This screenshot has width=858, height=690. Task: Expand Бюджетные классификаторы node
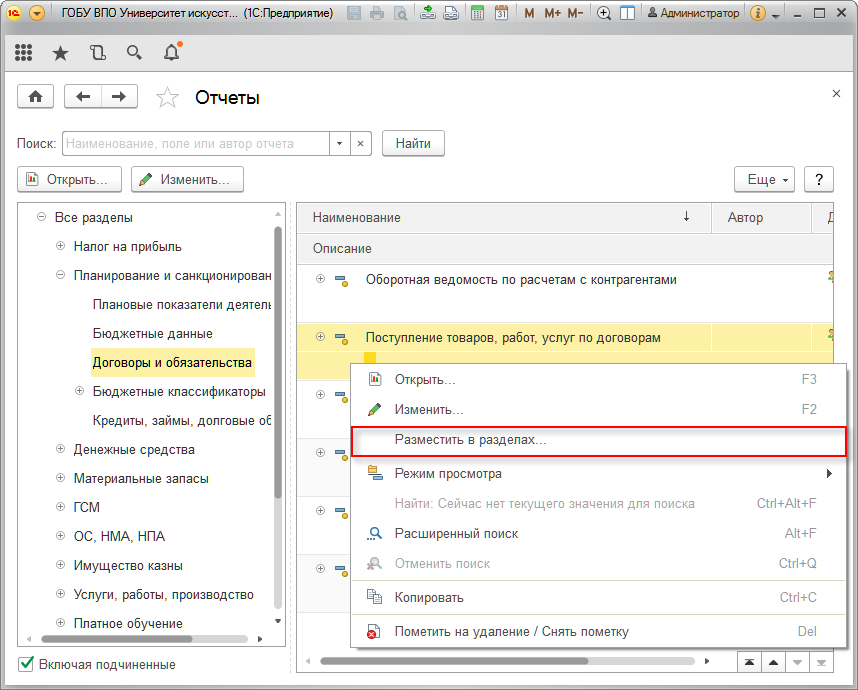(x=79, y=391)
